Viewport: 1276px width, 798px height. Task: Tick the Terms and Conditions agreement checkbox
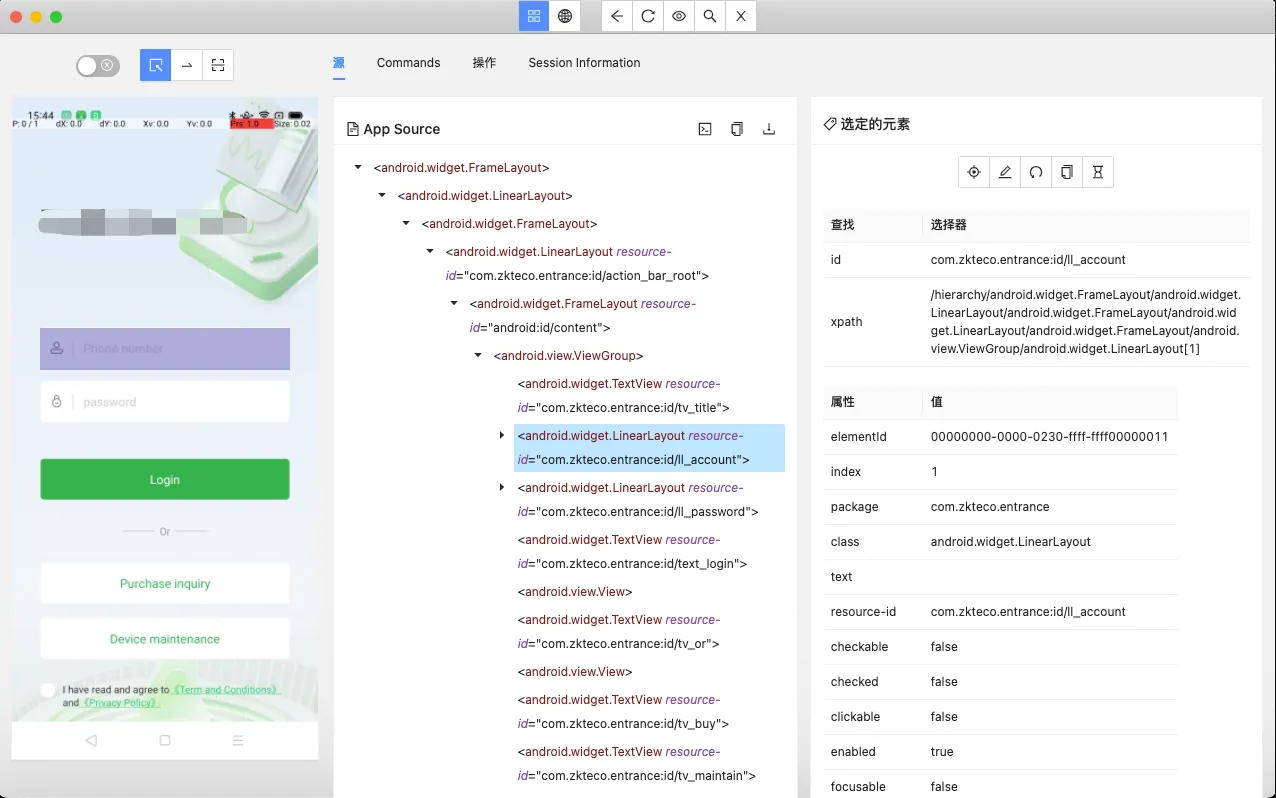click(48, 690)
